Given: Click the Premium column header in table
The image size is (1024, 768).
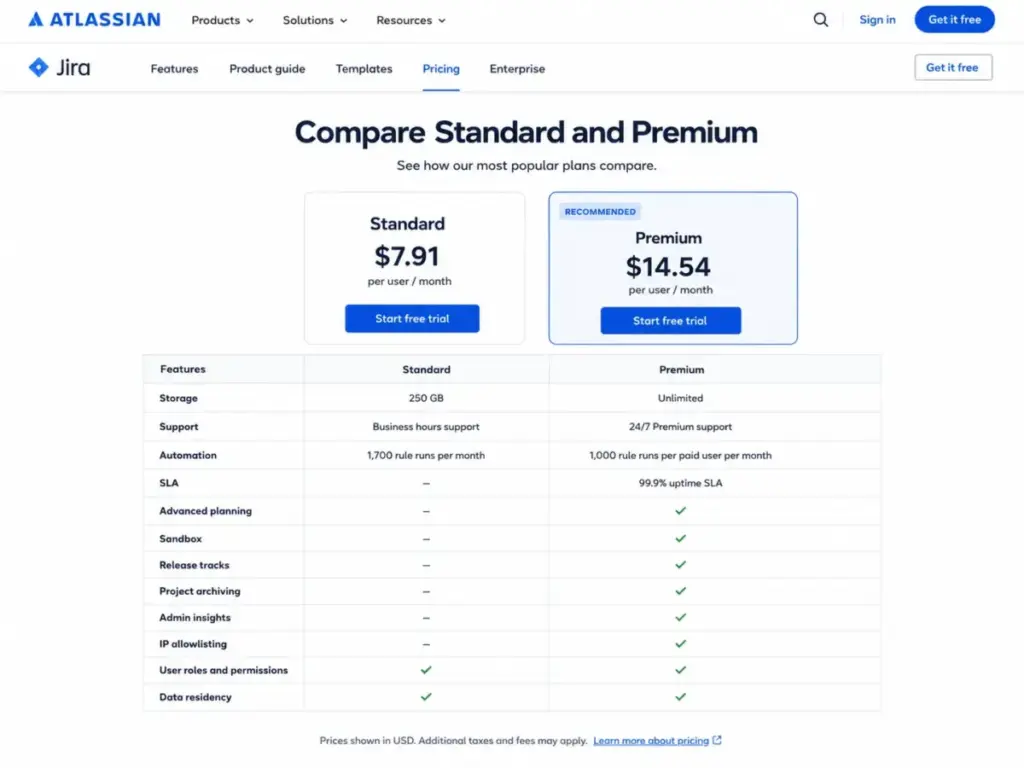Looking at the screenshot, I should (681, 370).
